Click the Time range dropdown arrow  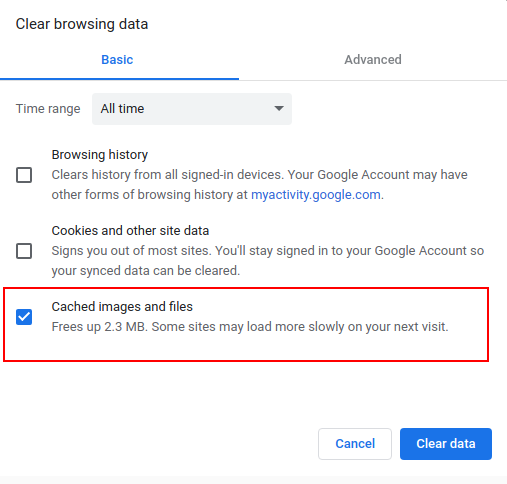click(x=279, y=108)
